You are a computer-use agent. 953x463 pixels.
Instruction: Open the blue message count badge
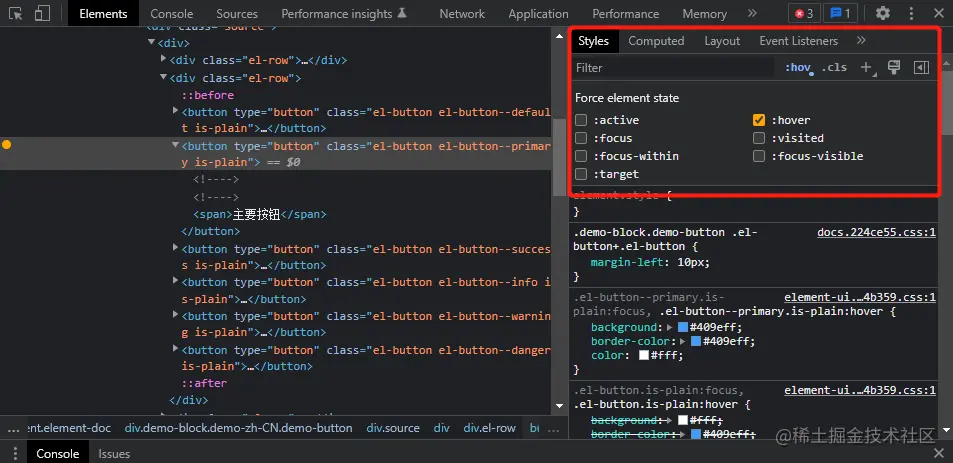pos(840,13)
